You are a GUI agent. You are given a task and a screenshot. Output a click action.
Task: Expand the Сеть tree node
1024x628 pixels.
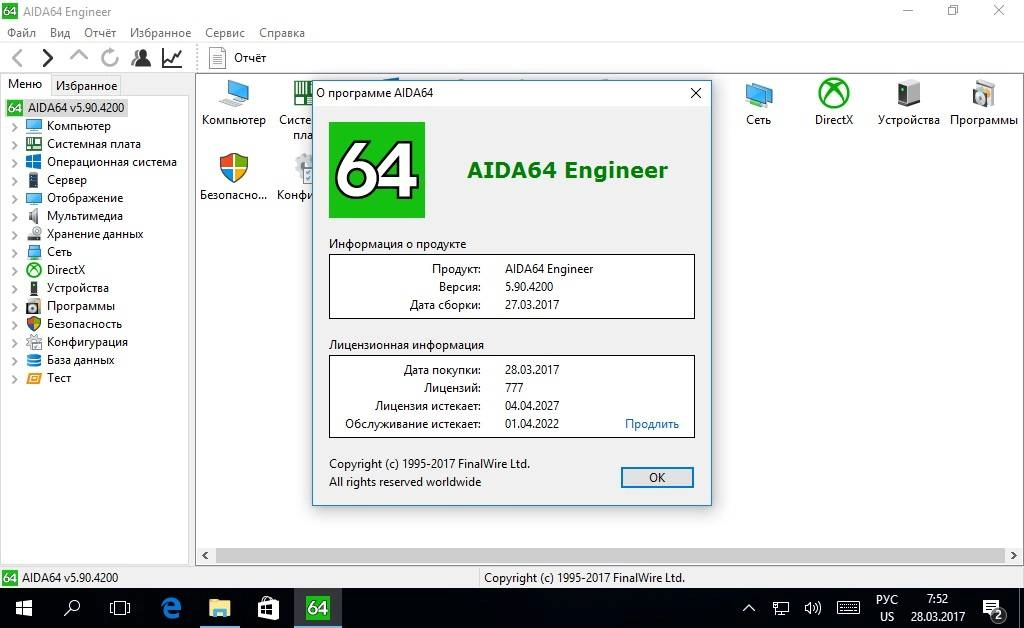pyautogui.click(x=14, y=253)
